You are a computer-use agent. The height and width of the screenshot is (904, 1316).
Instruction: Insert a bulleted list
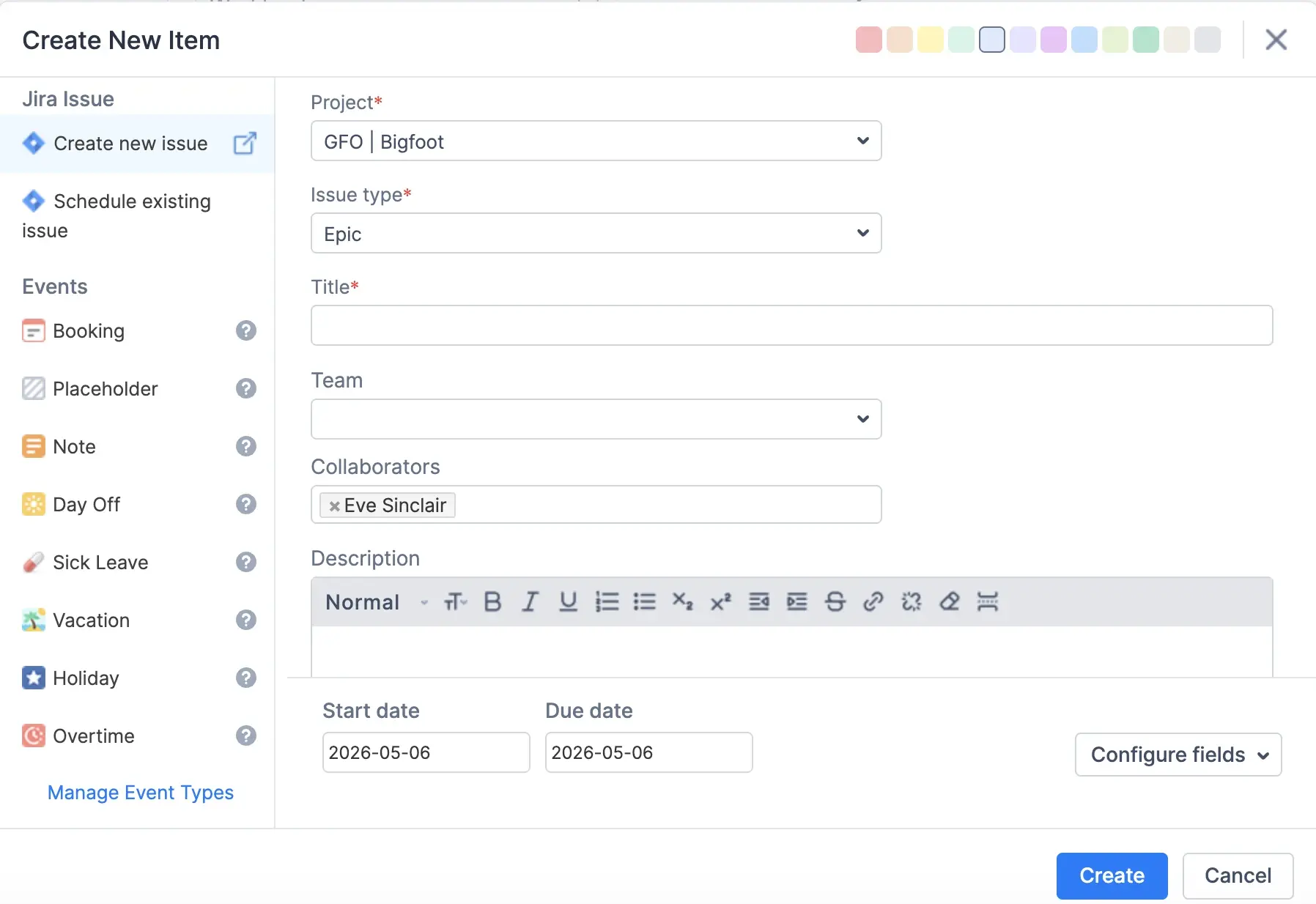point(645,602)
